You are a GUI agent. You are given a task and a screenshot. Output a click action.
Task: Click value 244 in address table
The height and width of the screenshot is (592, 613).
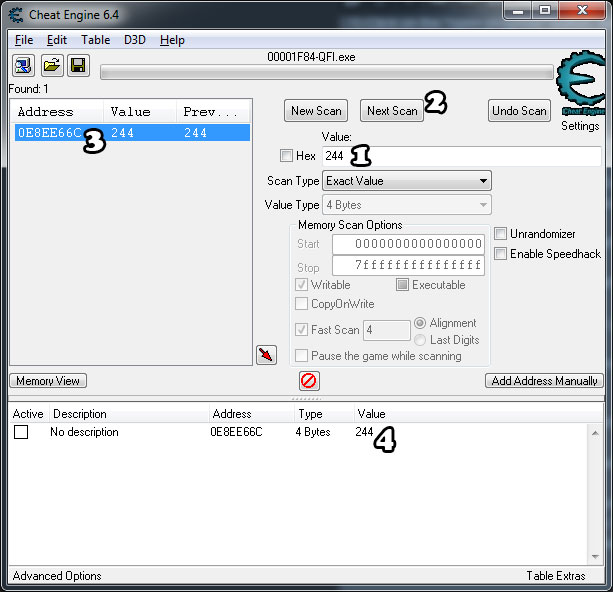click(364, 432)
